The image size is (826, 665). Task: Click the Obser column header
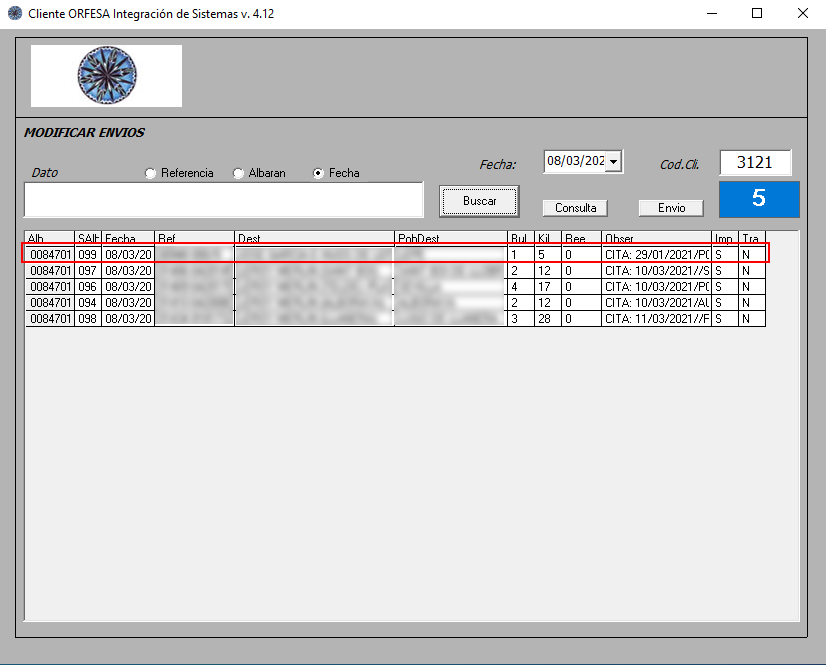pyautogui.click(x=655, y=238)
